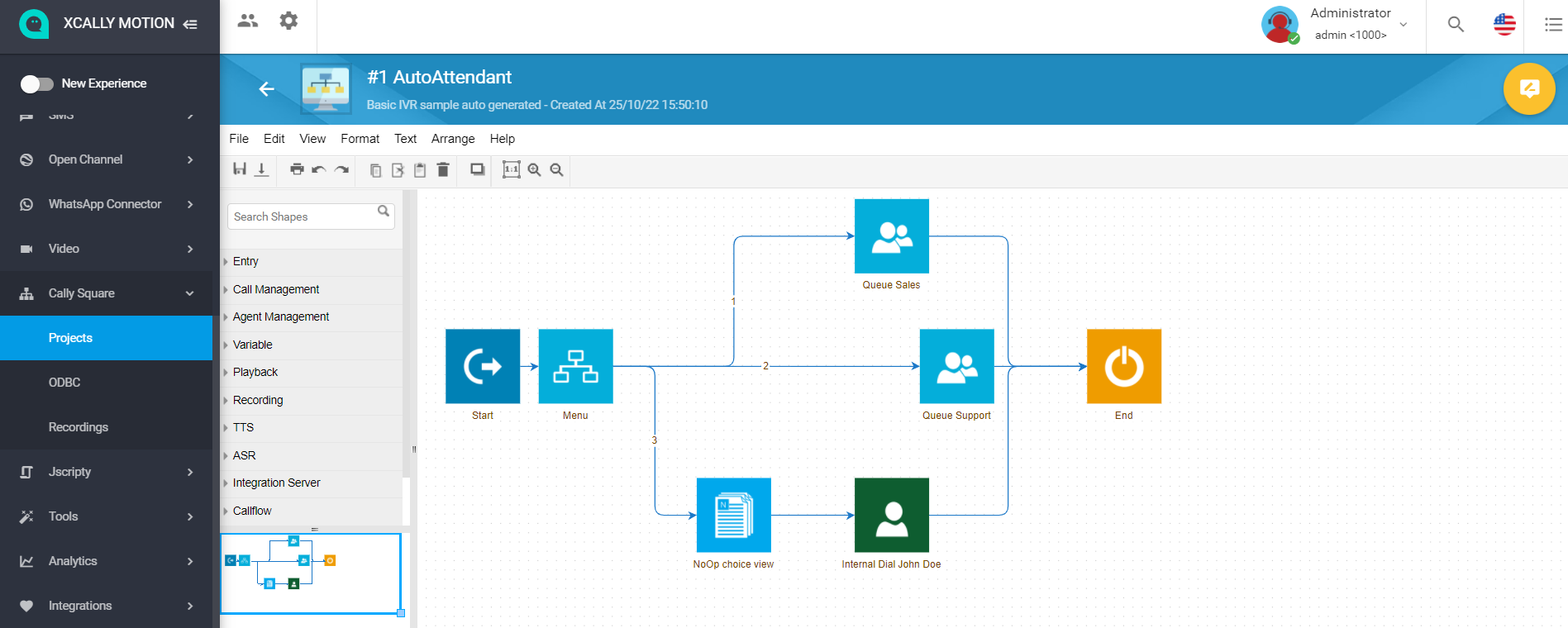Image resolution: width=1568 pixels, height=628 pixels.
Task: Reset view to actual size 1:1
Action: pos(512,169)
